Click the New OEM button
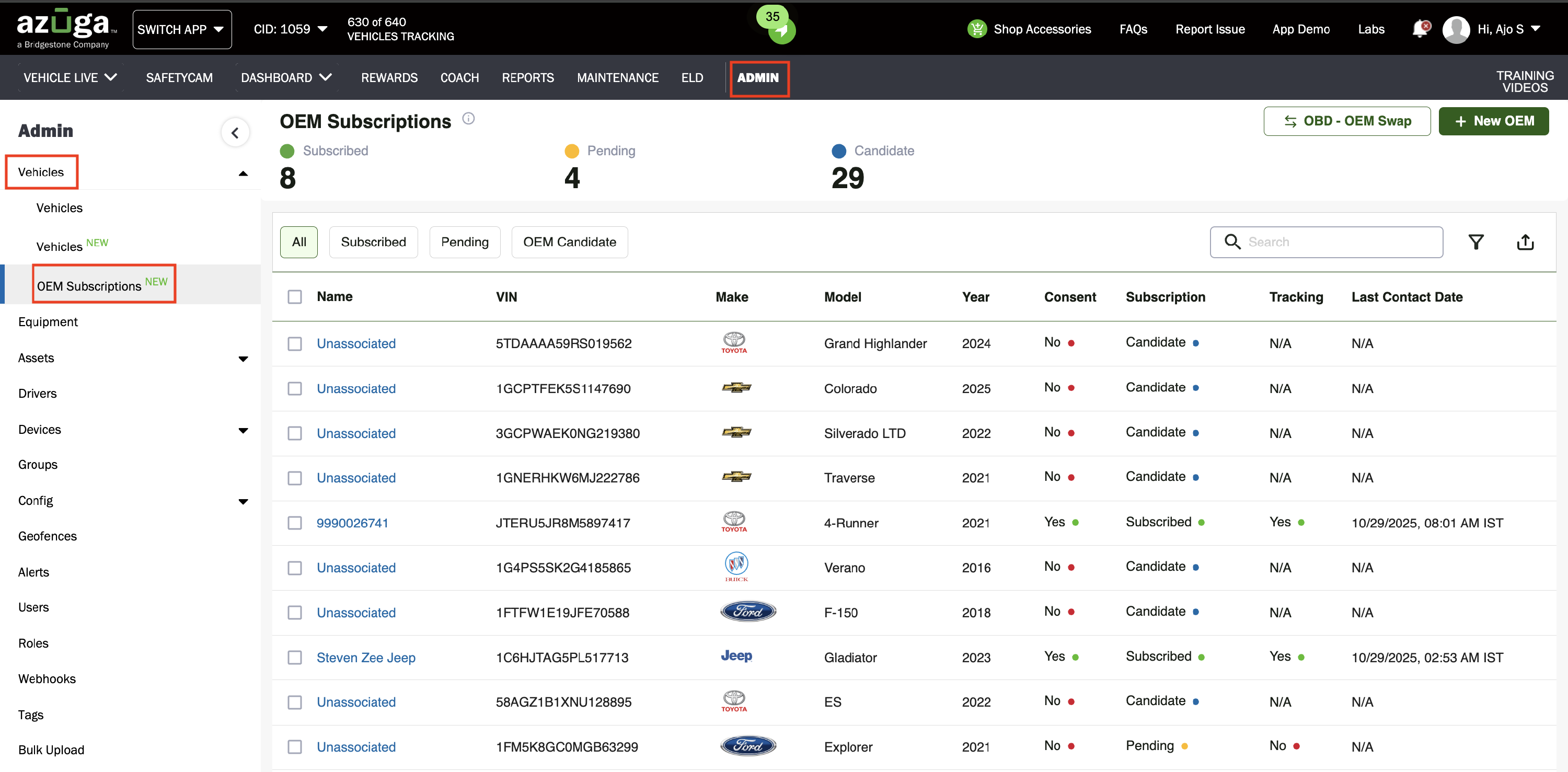 click(x=1493, y=121)
